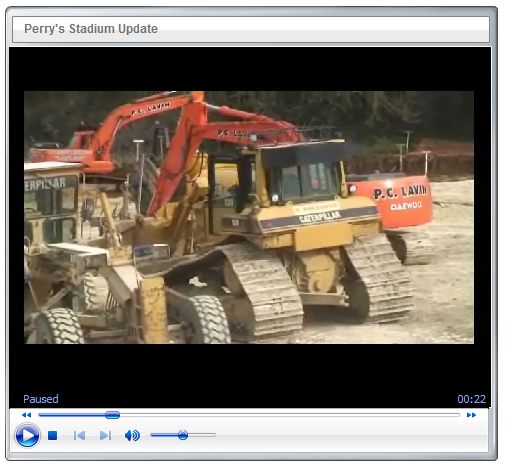Click the Stop button
This screenshot has height=473, width=507.
point(52,435)
